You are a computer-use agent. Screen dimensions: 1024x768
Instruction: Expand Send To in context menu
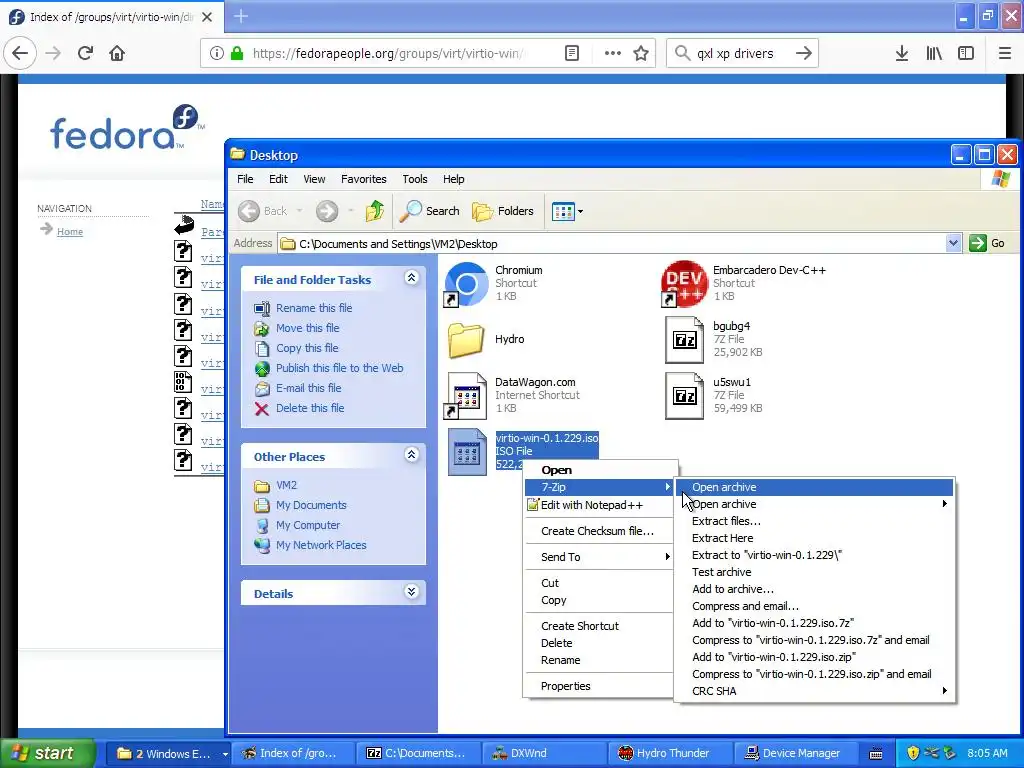click(598, 557)
